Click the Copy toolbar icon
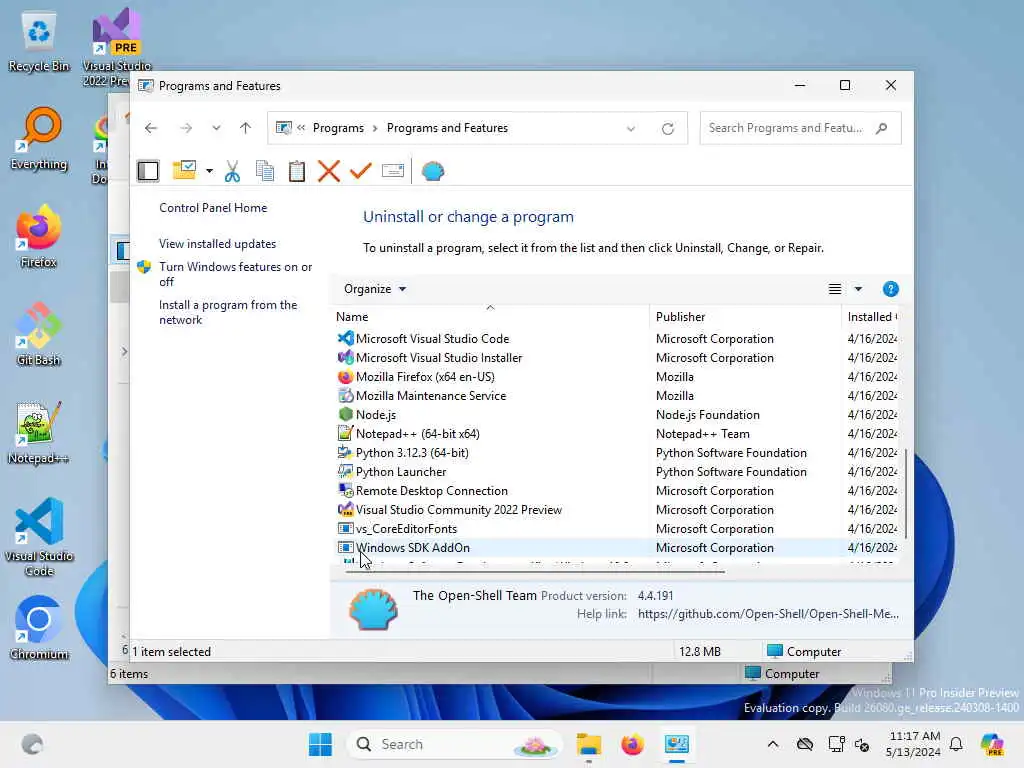 click(x=264, y=171)
